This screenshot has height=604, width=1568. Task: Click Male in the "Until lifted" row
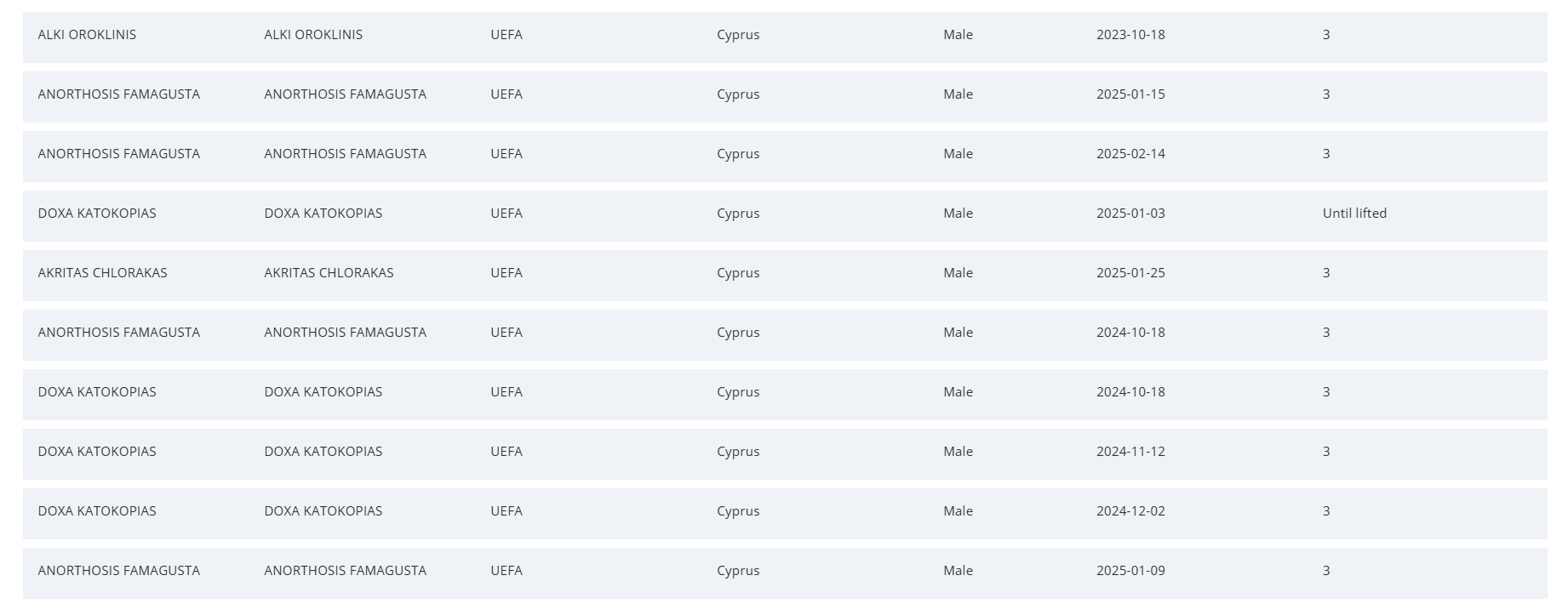click(958, 214)
